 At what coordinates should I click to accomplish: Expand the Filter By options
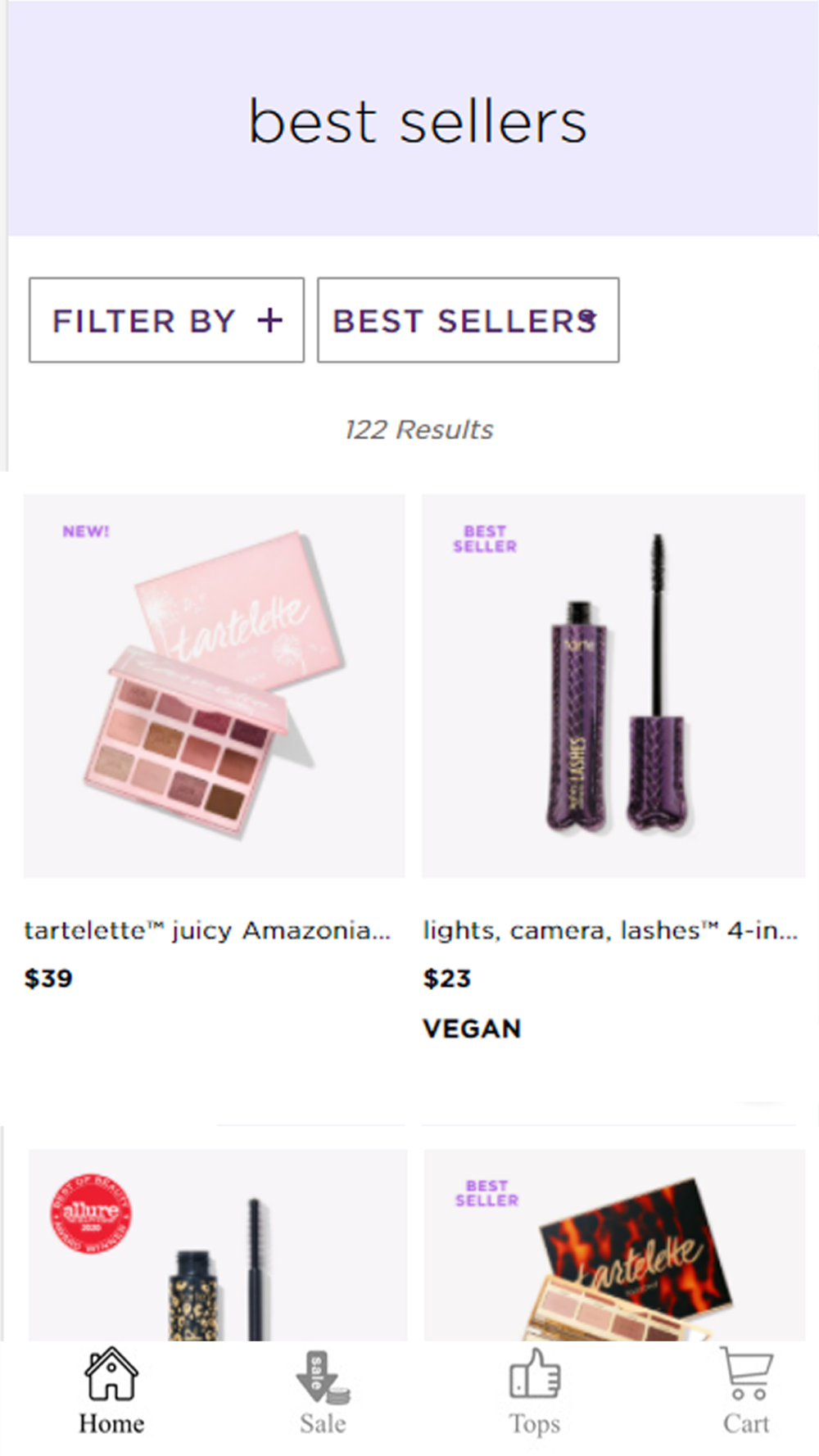167,320
